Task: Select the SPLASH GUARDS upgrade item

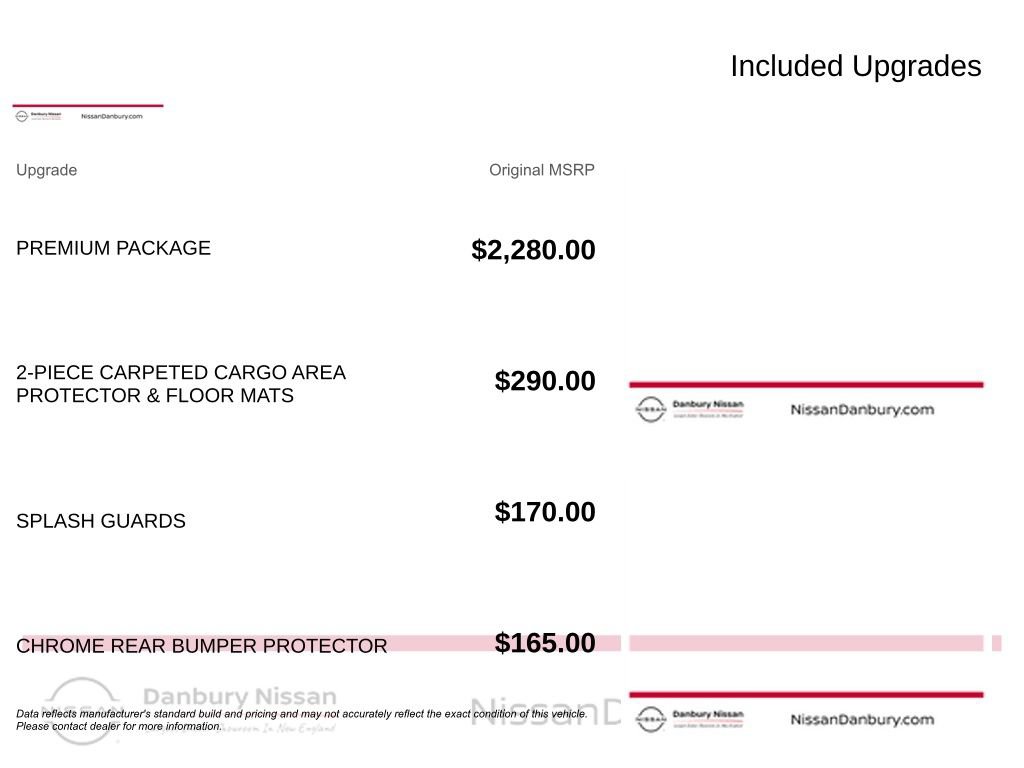Action: [101, 521]
